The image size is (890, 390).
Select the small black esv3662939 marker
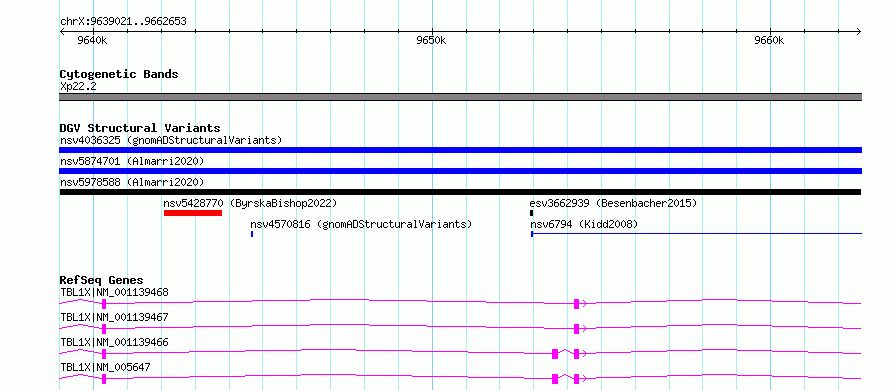coord(531,213)
